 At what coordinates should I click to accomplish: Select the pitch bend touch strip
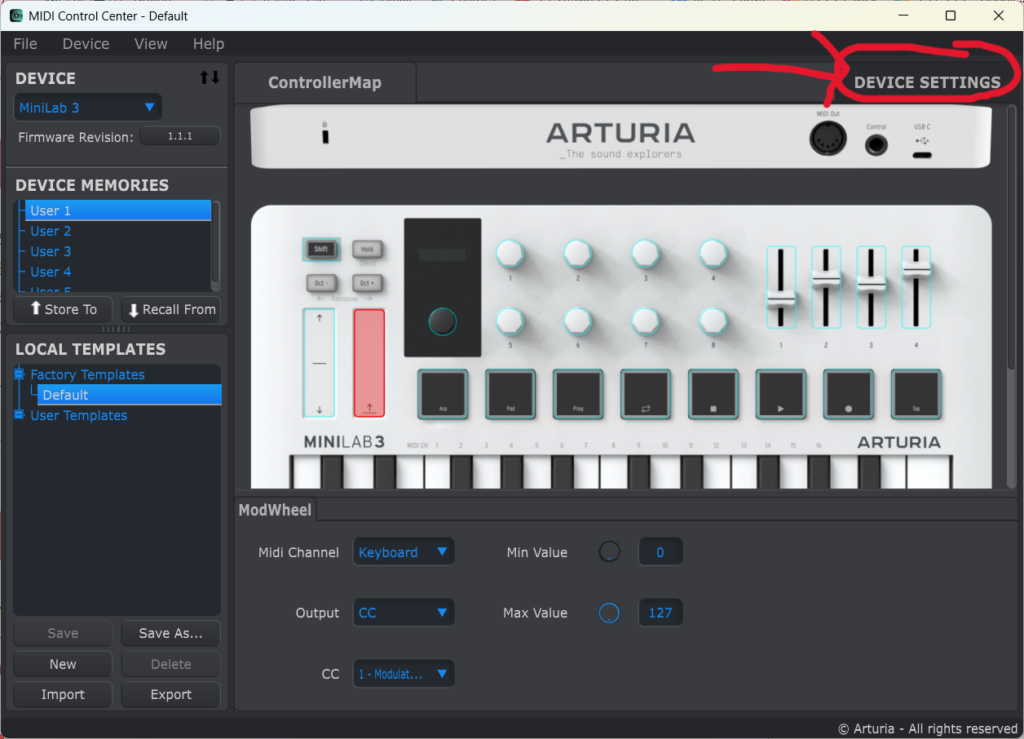click(319, 363)
